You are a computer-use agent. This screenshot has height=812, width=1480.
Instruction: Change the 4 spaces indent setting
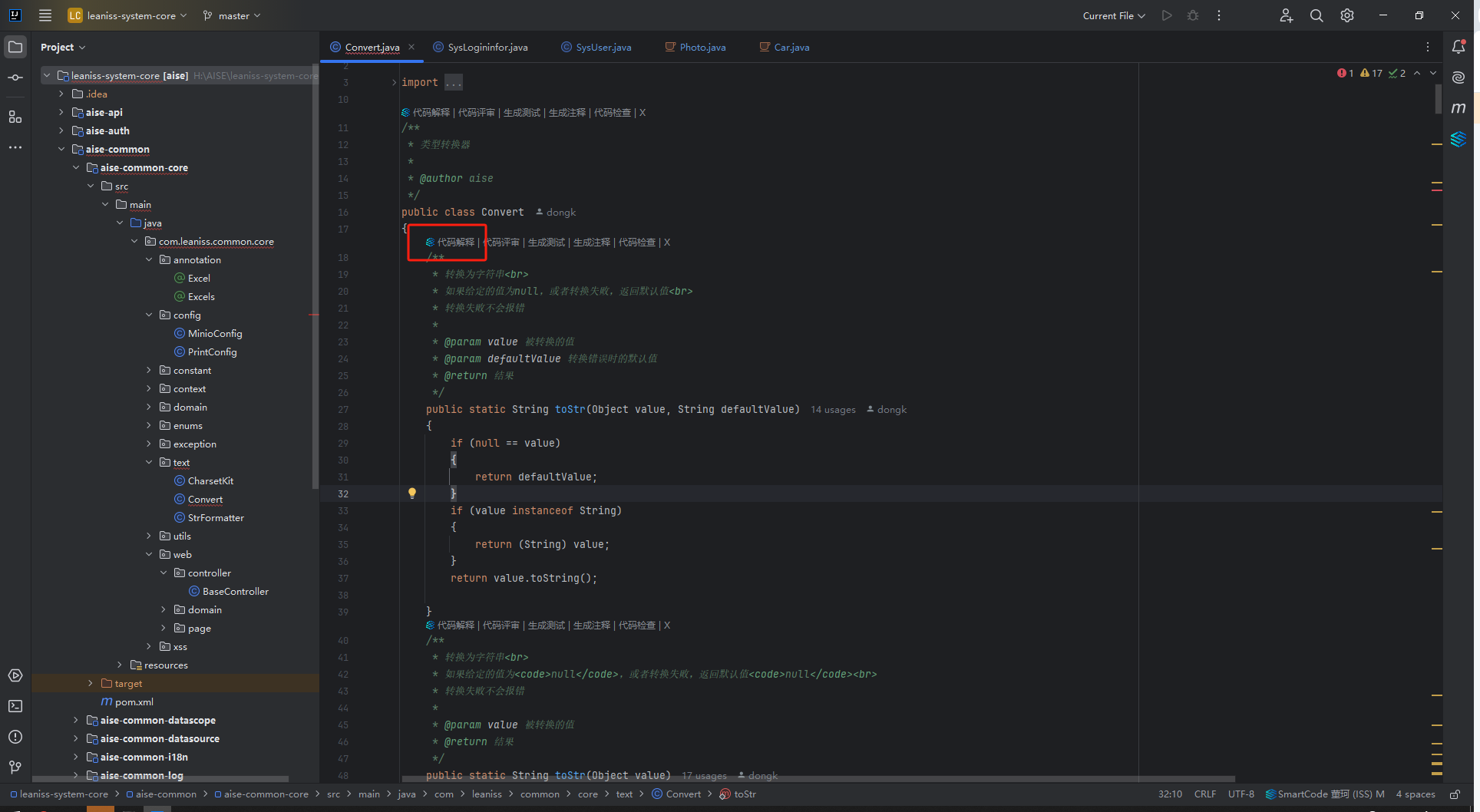pyautogui.click(x=1416, y=794)
